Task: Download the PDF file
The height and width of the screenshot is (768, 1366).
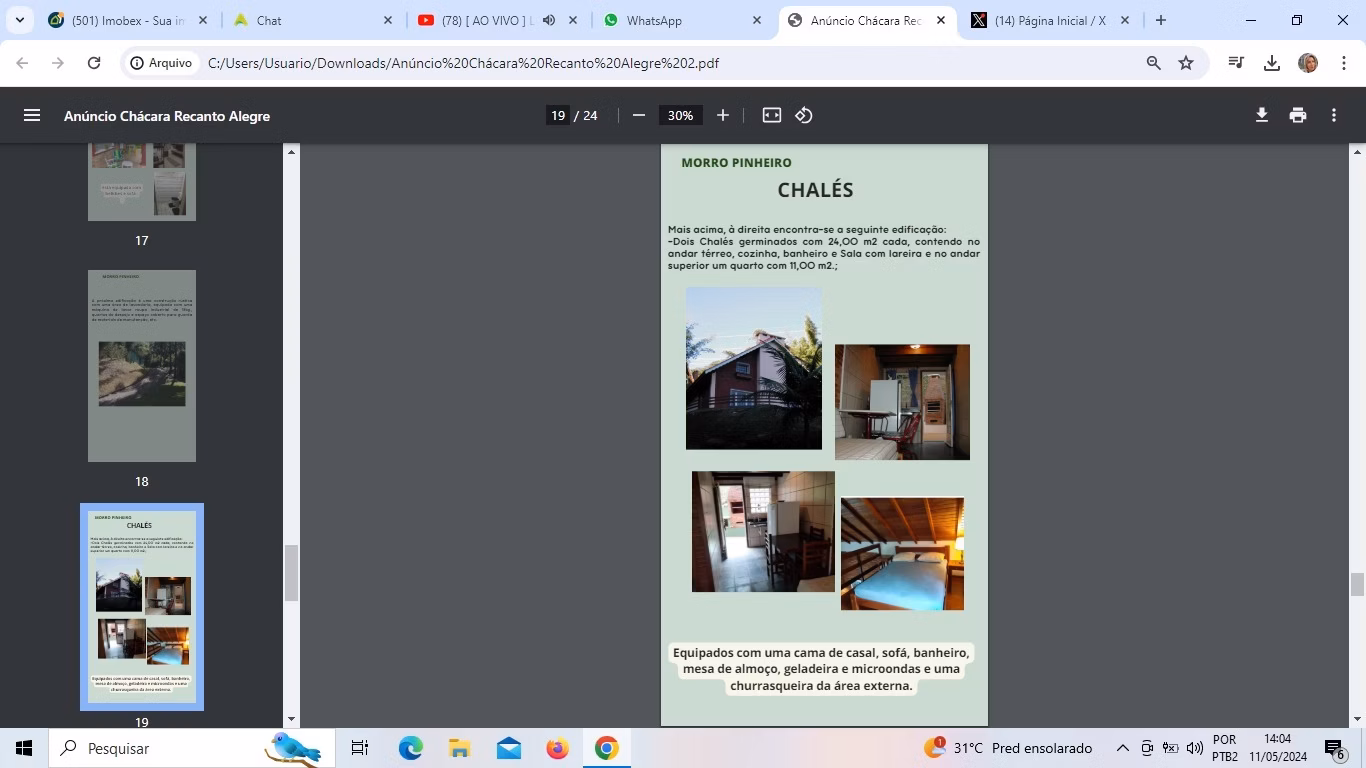Action: tap(1262, 115)
